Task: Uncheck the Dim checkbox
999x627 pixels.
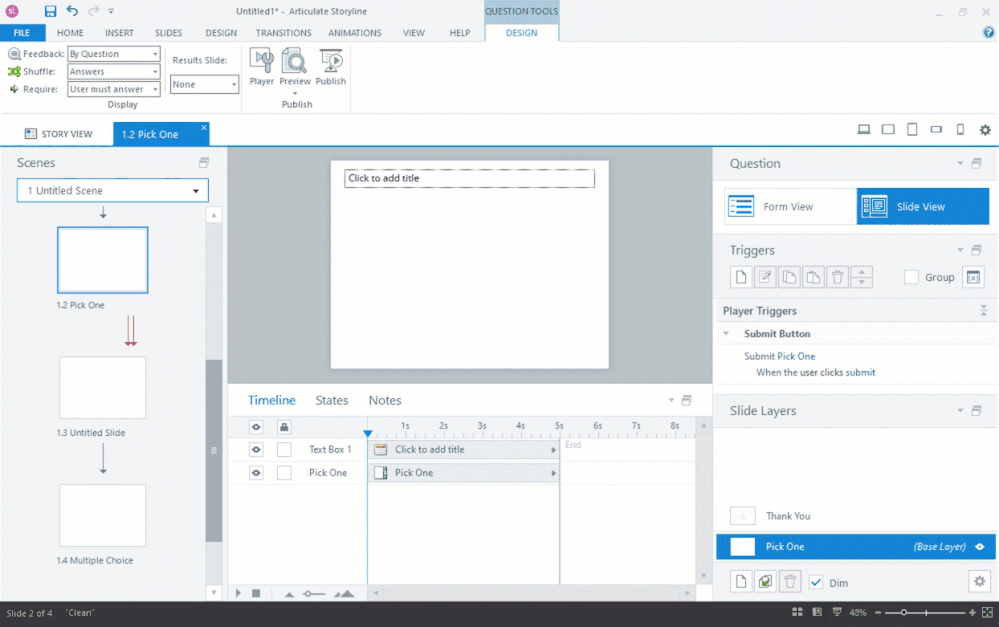Action: tap(816, 582)
